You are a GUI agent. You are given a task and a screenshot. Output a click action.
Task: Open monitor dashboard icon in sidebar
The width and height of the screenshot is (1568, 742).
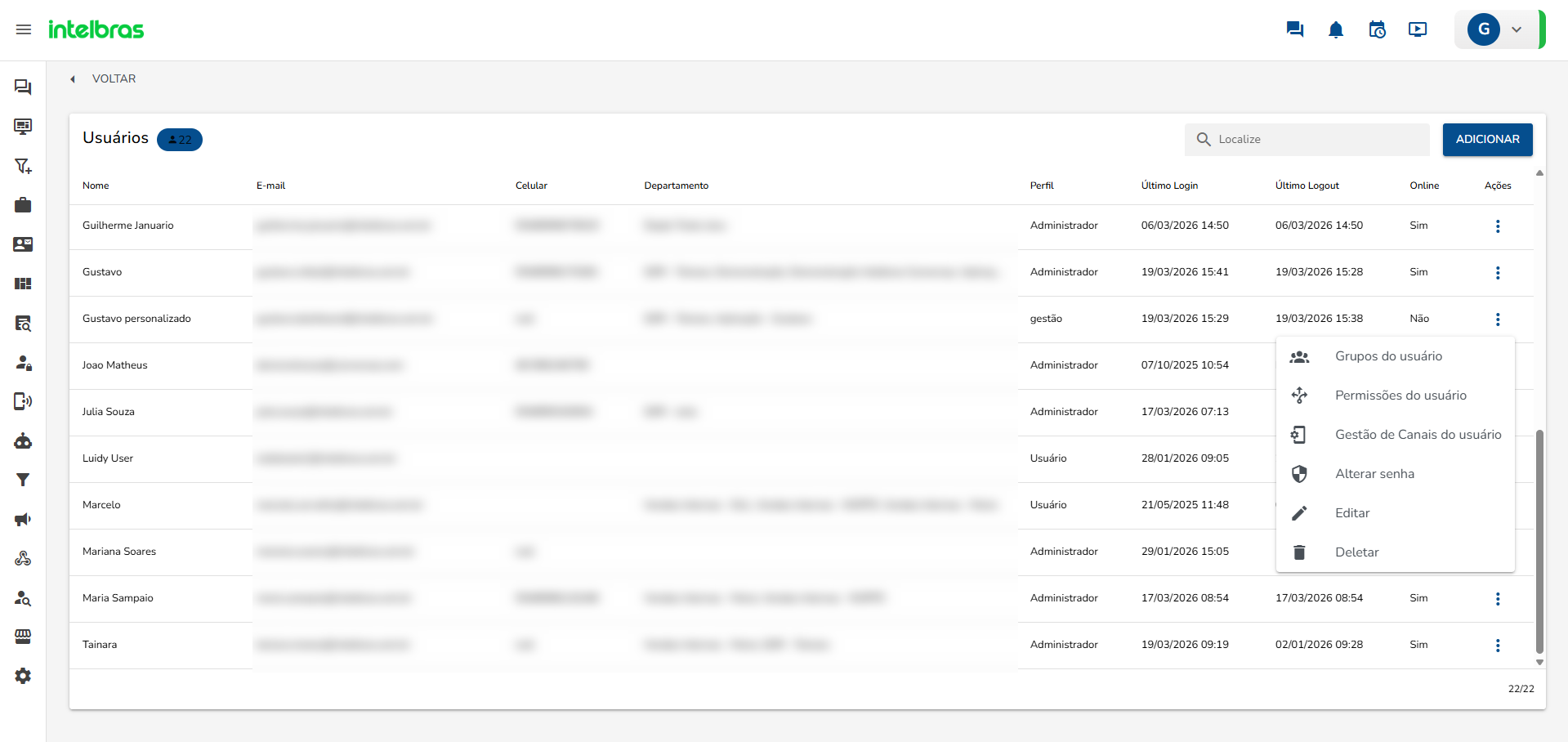coord(23,126)
